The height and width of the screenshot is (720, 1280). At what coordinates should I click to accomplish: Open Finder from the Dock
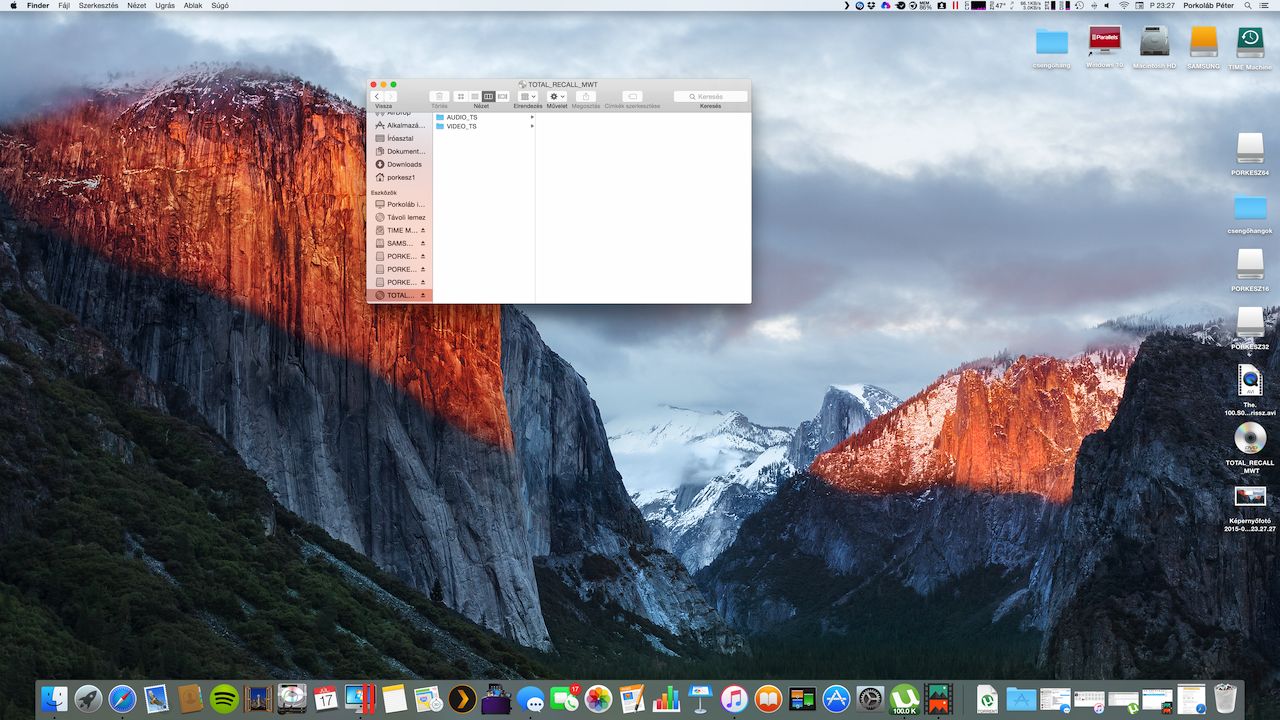click(x=56, y=698)
